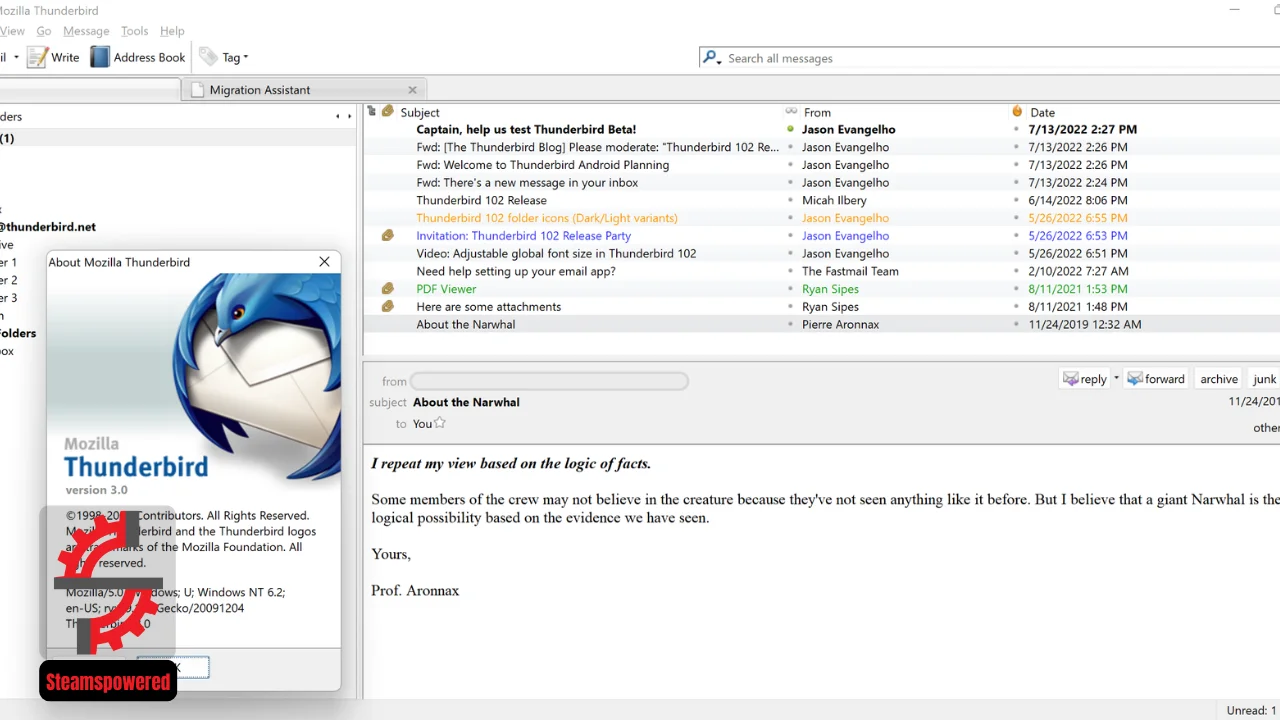Sort by the read-status glasses column icon

coord(791,111)
